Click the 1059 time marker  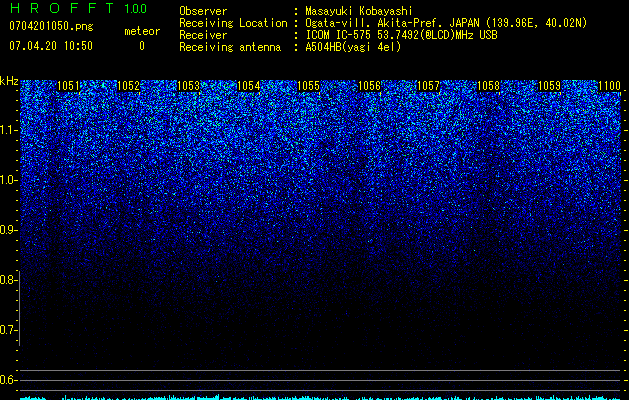[x=549, y=86]
